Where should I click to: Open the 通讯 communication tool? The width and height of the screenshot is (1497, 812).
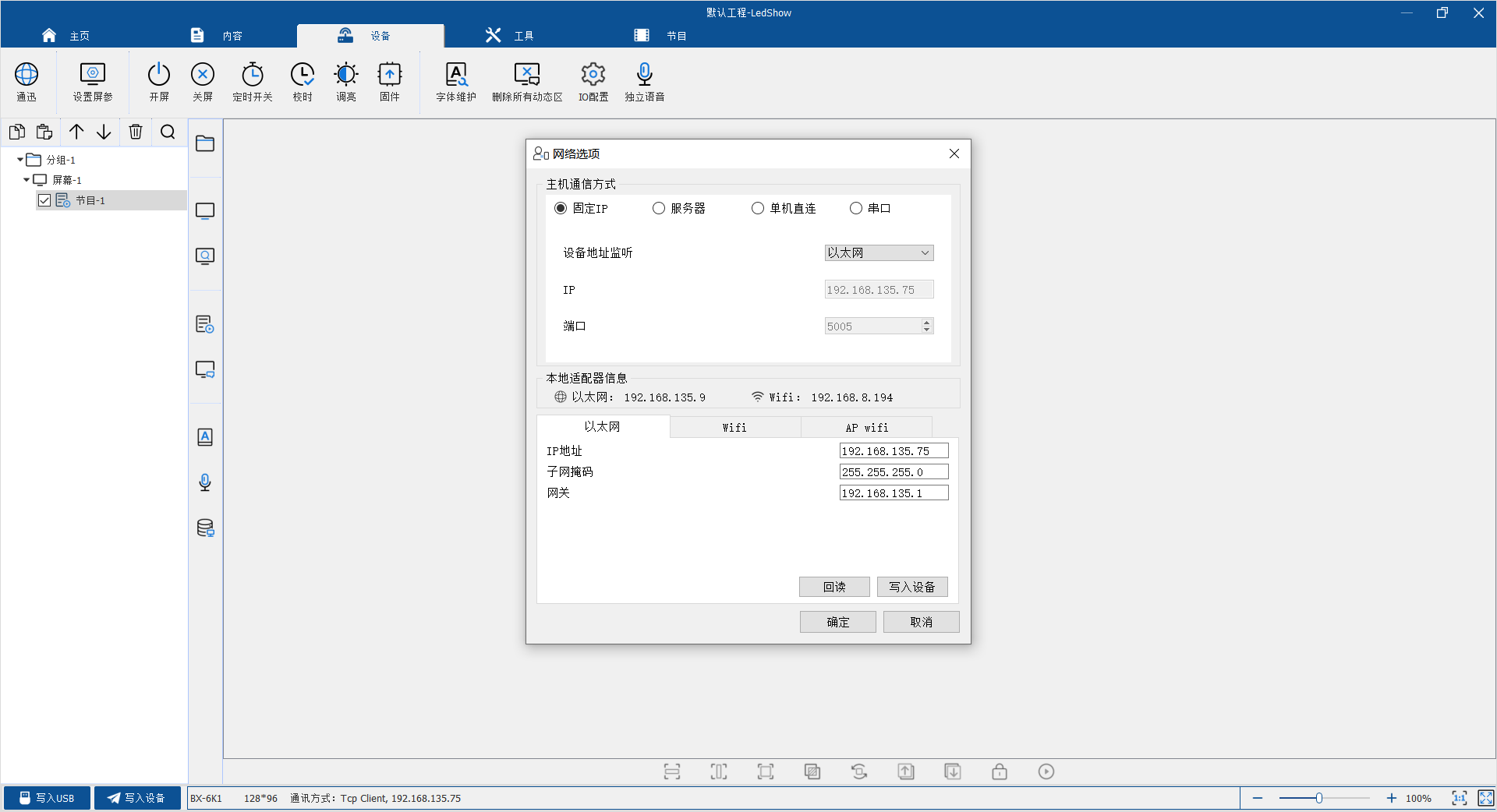click(x=27, y=82)
